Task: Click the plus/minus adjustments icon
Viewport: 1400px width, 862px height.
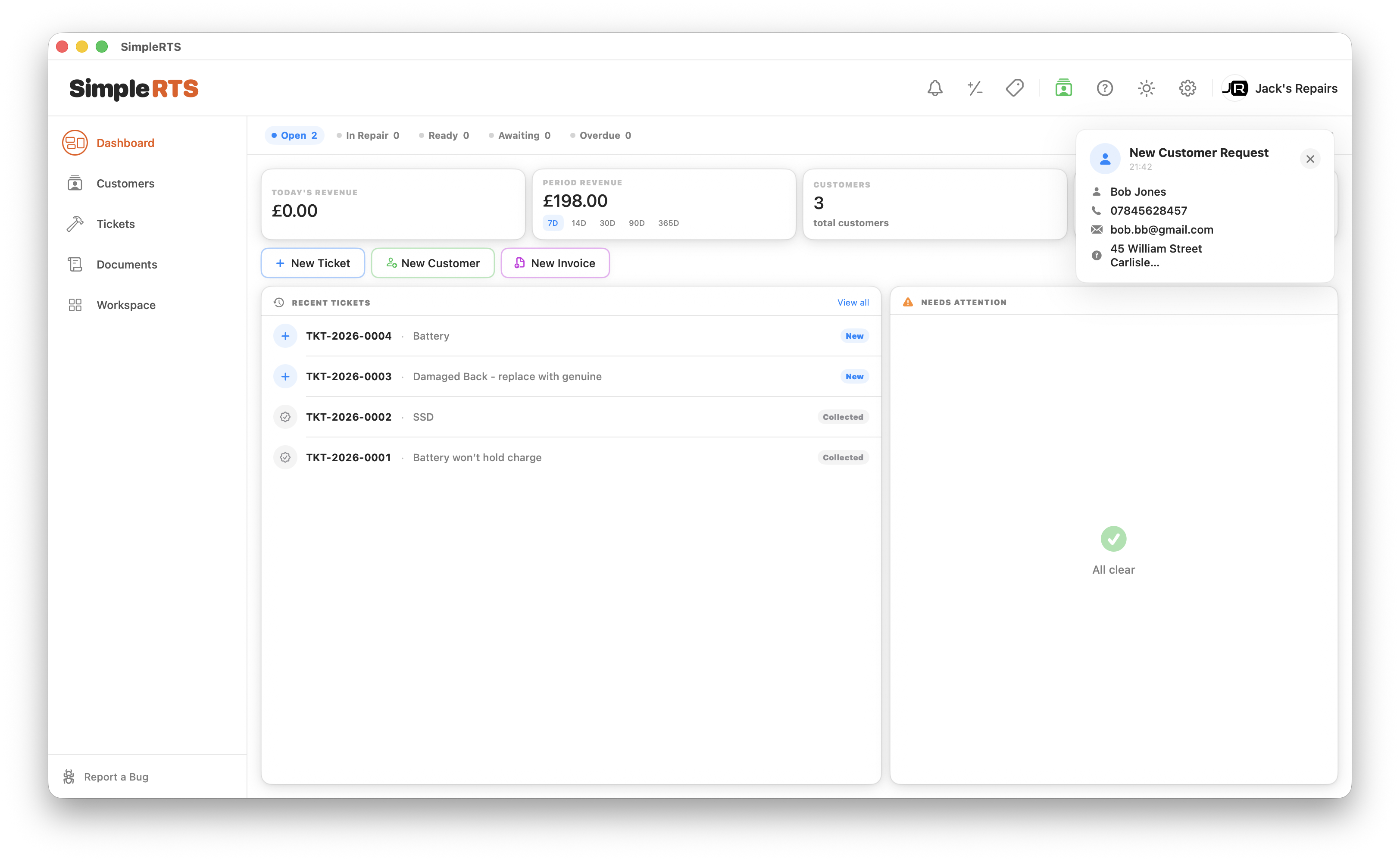Action: click(975, 88)
